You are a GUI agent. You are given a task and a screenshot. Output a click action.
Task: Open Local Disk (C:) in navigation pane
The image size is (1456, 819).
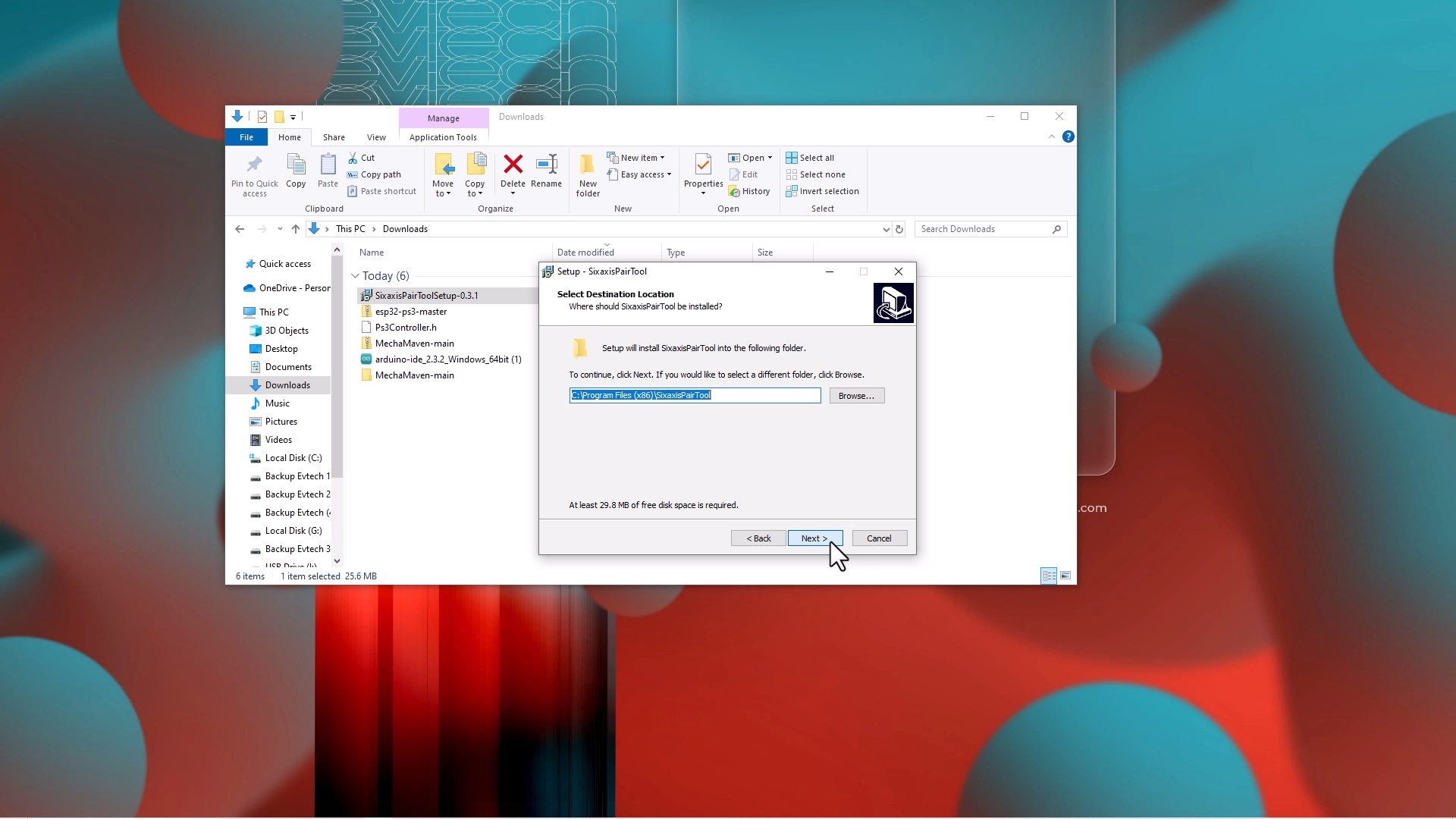click(x=286, y=458)
